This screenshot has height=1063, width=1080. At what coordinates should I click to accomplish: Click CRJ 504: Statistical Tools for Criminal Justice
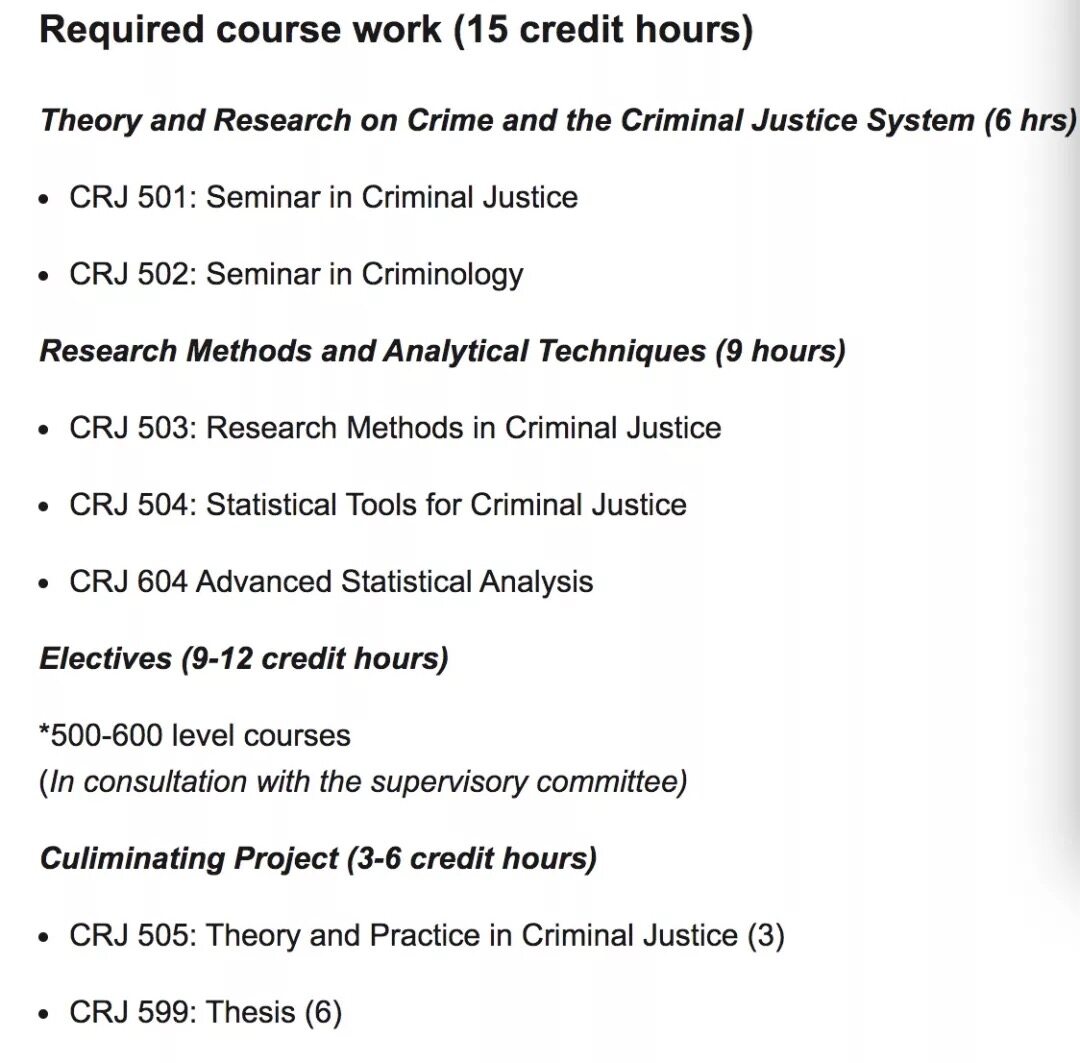[377, 505]
